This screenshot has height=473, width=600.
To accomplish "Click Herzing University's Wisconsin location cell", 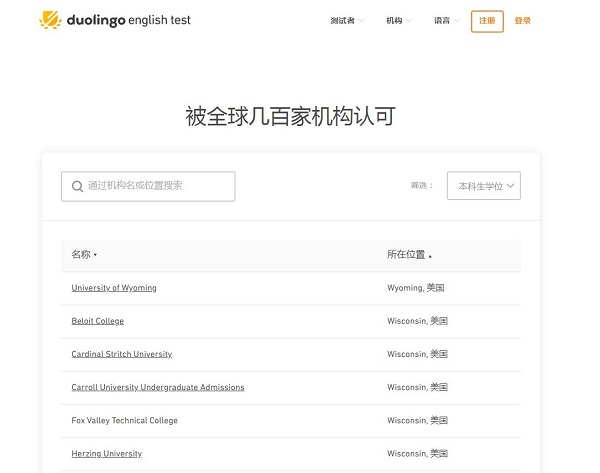I will point(417,453).
